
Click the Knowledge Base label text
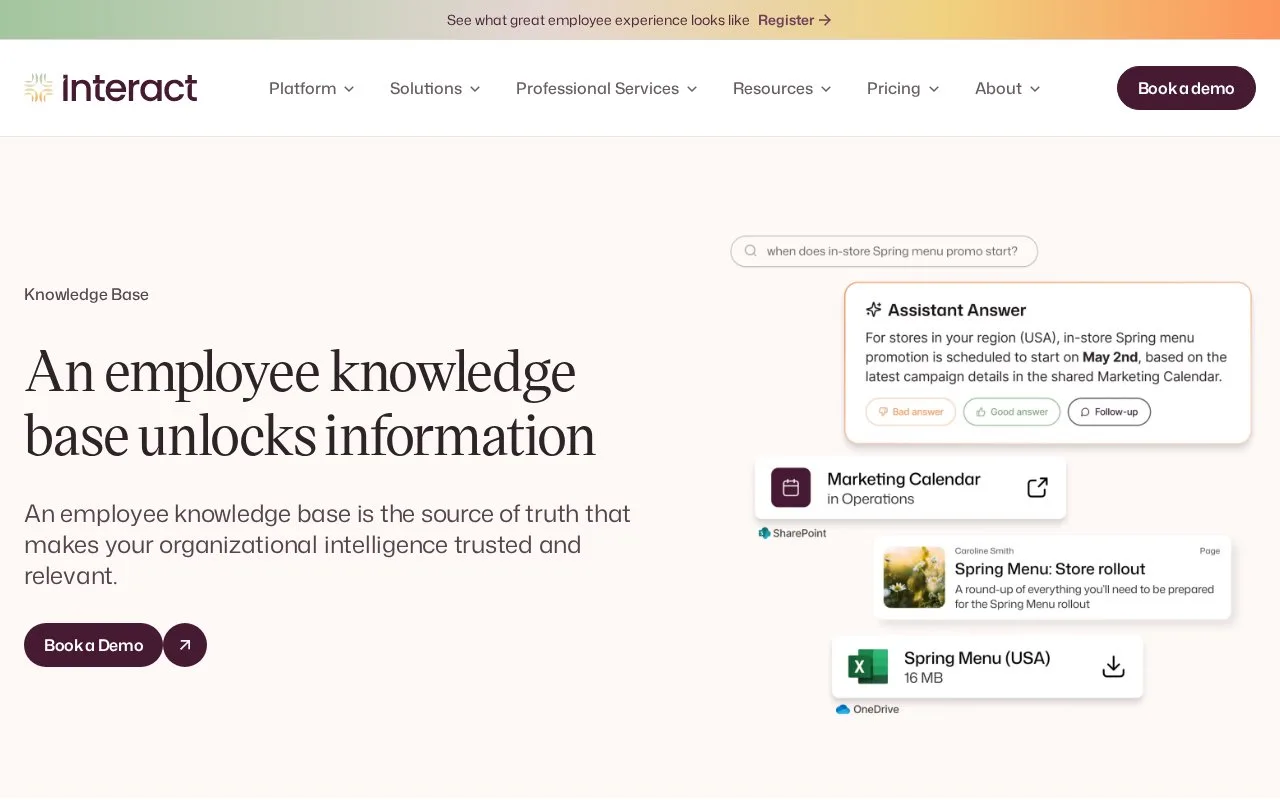pos(86,294)
